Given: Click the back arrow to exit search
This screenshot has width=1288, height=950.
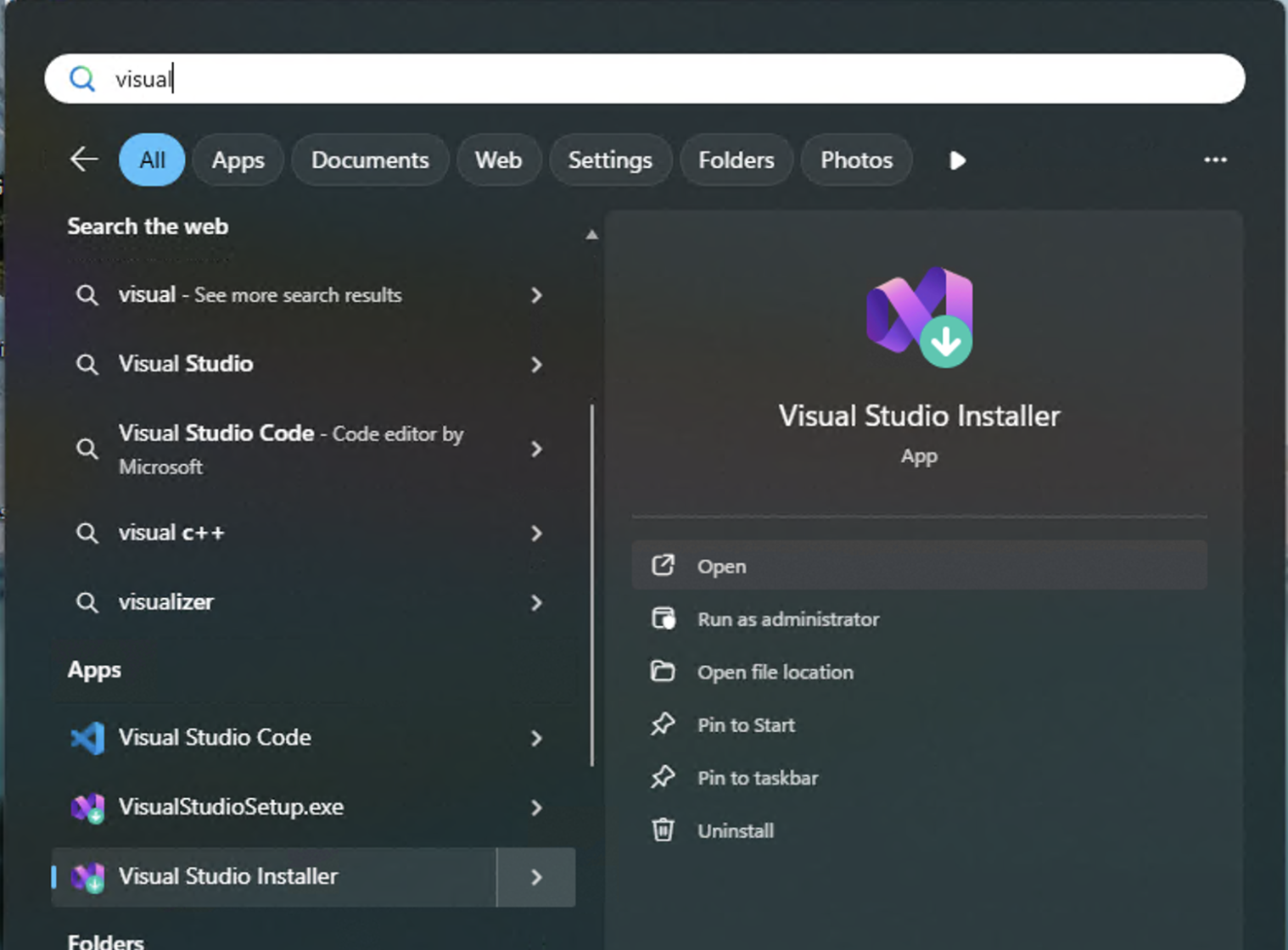Looking at the screenshot, I should point(82,159).
